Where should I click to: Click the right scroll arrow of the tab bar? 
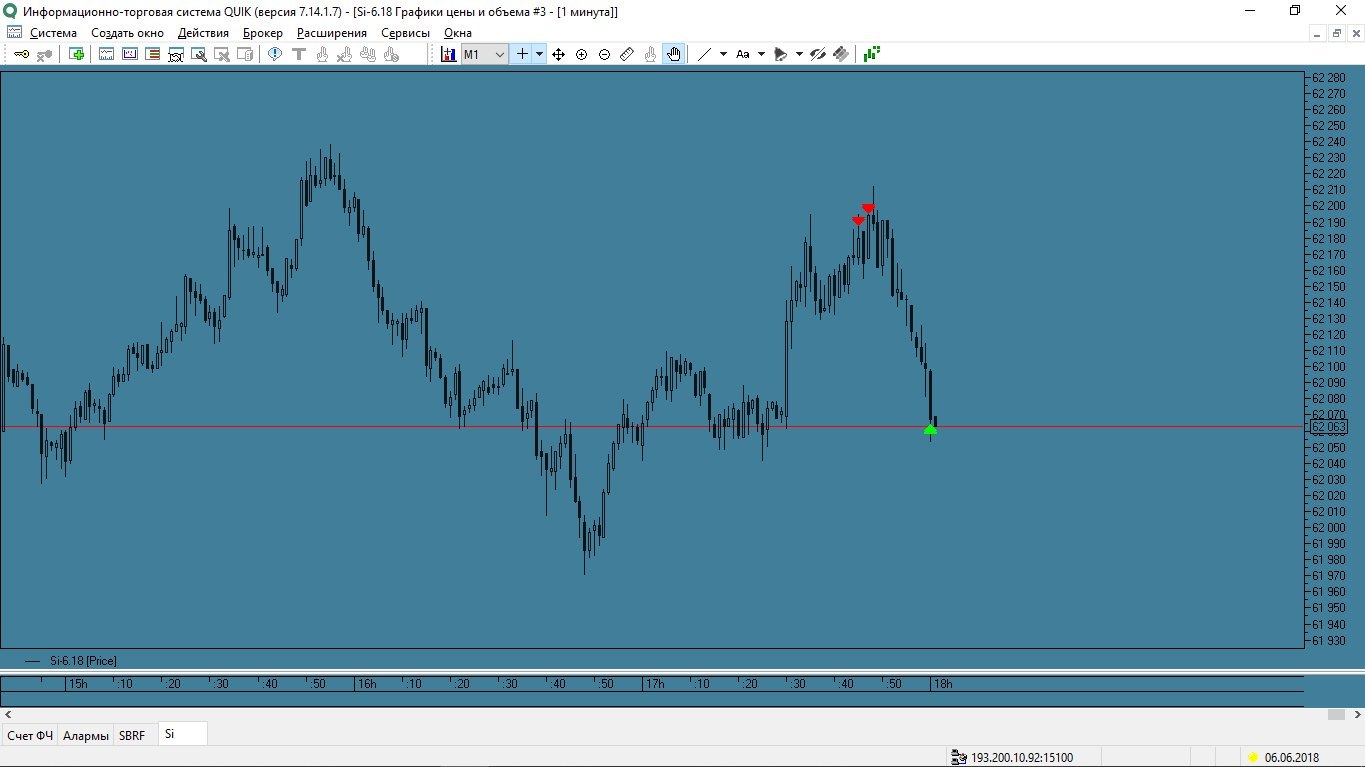point(1356,715)
